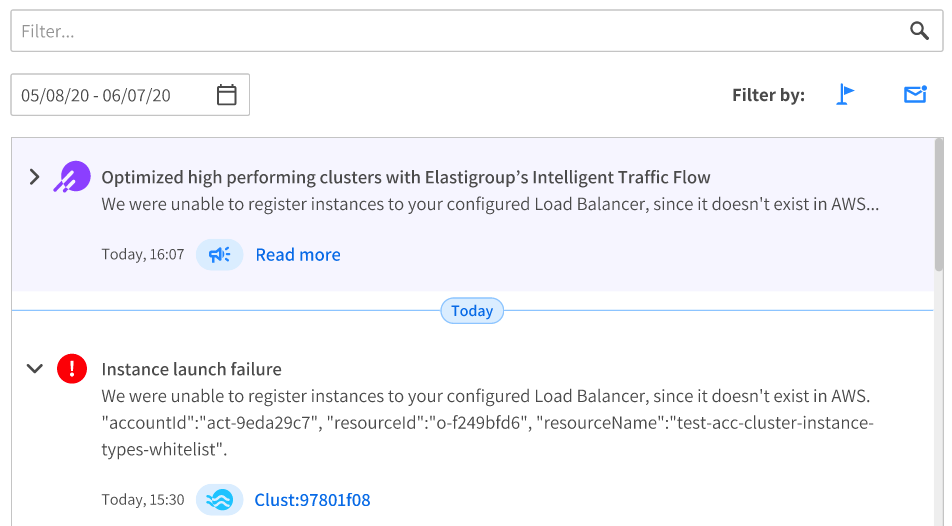Click the blue cluster waves icon
Viewport: 952px width, 526px height.
(219, 500)
